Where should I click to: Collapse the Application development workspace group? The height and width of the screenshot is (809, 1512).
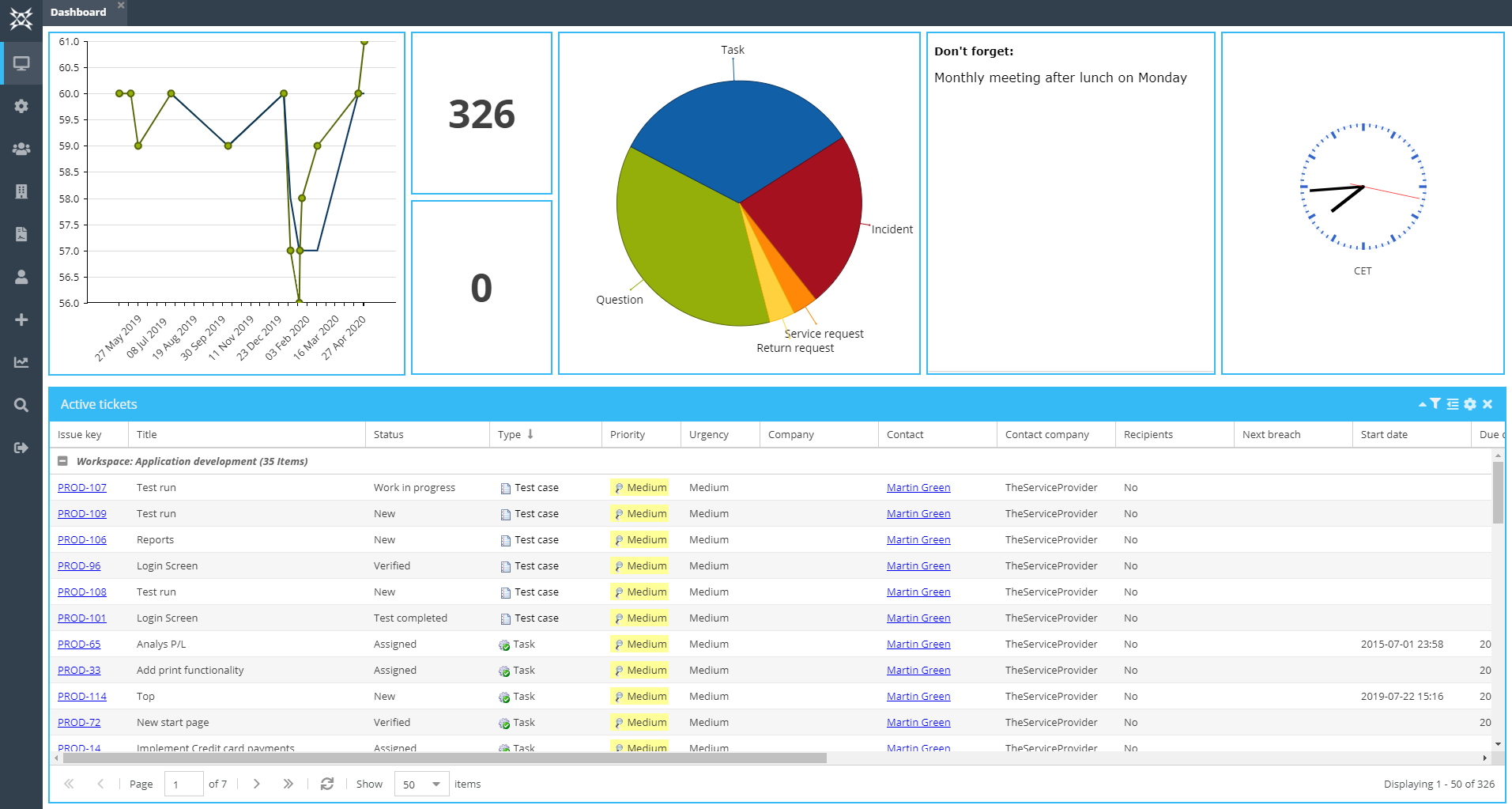pos(63,461)
